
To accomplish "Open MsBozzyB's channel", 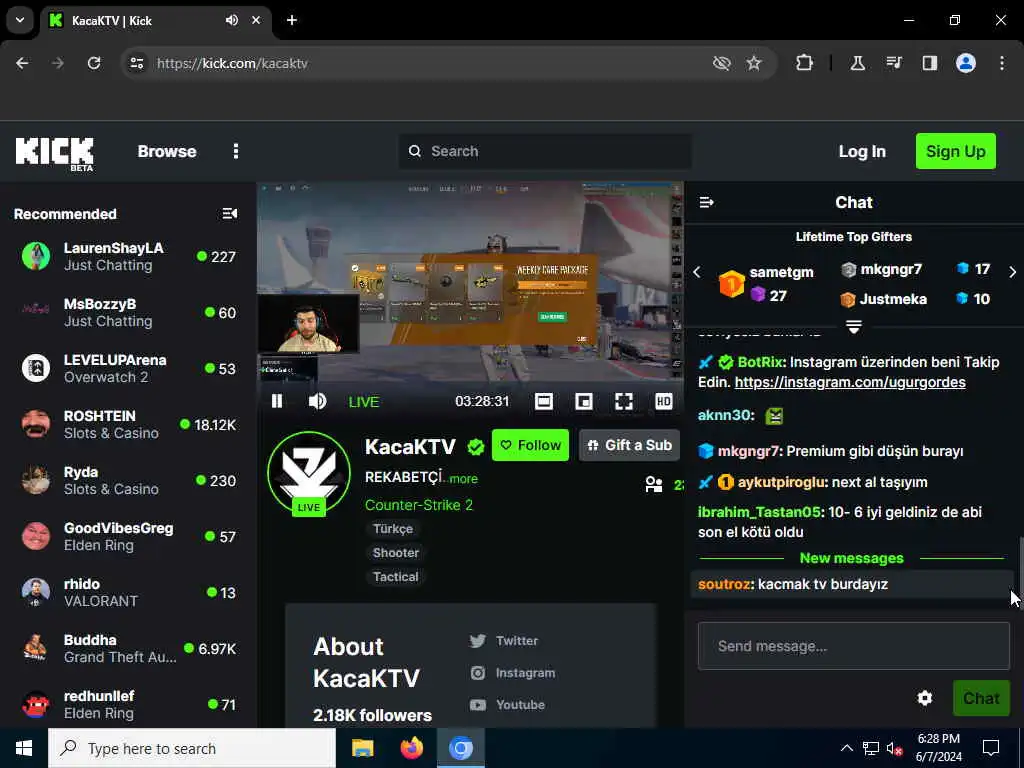I will [x=128, y=313].
